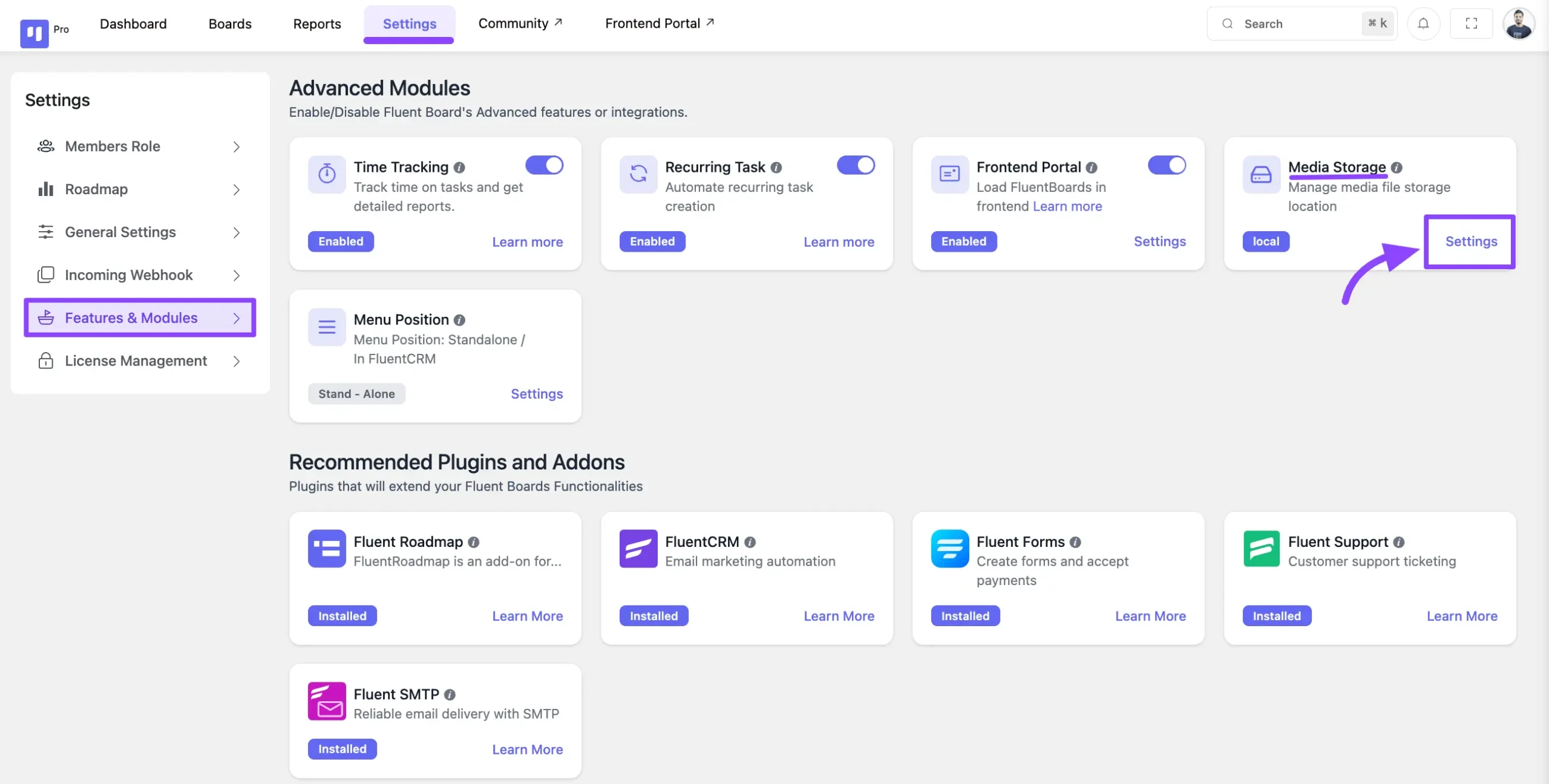
Task: Click the Recurring Task cycle icon
Action: 638,174
